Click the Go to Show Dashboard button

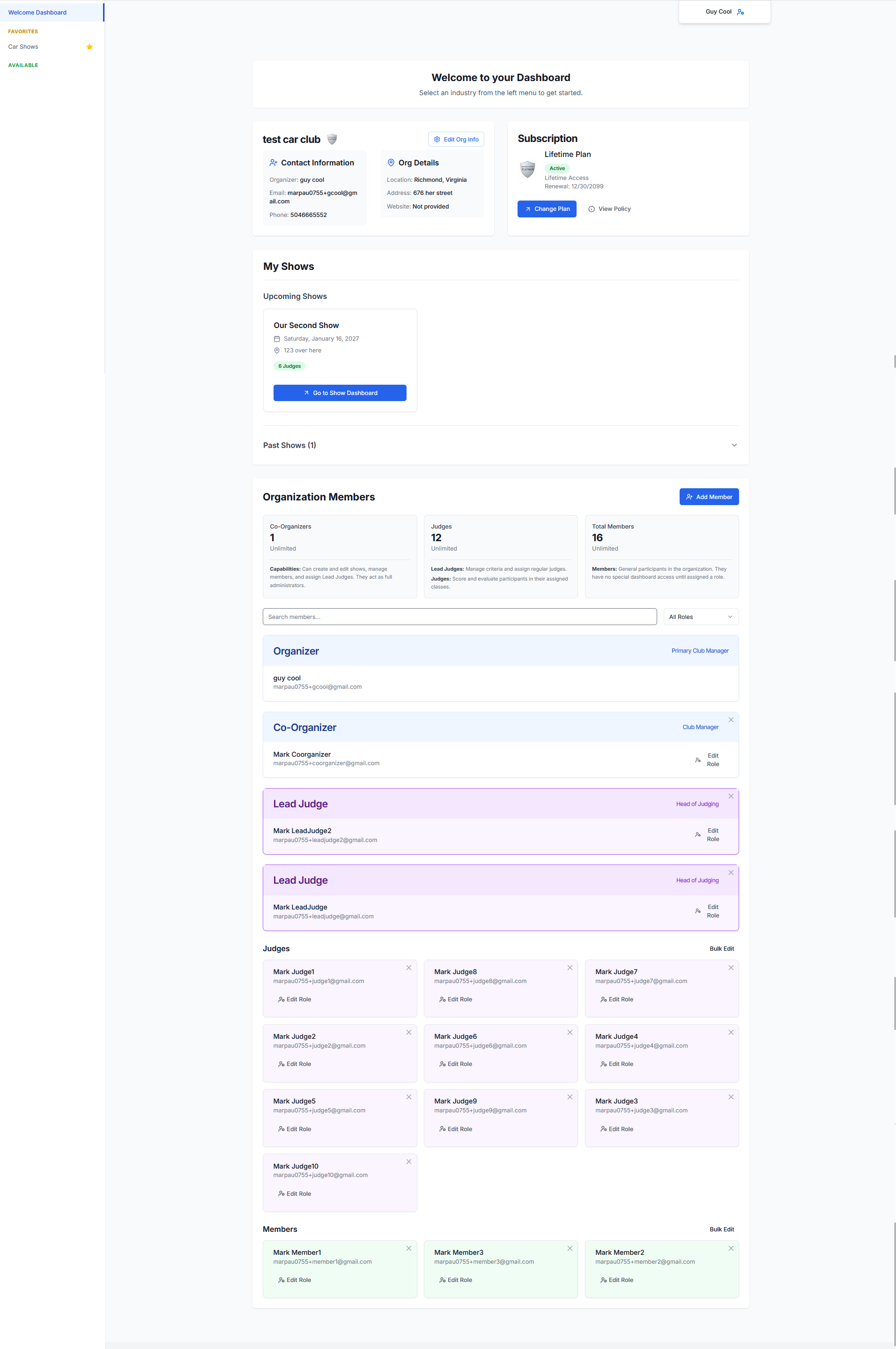[340, 393]
